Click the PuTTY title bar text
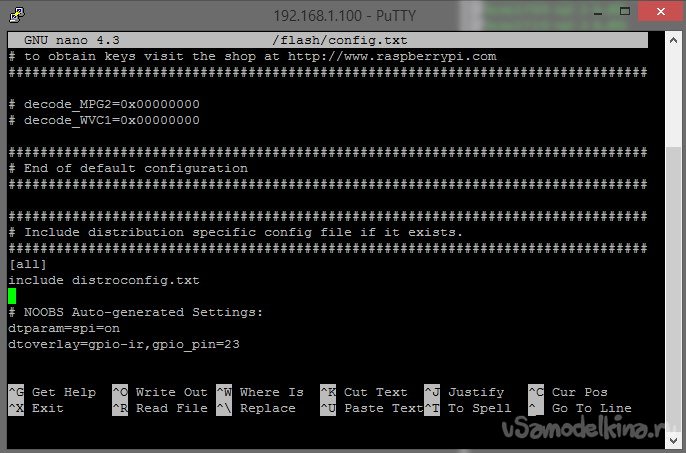686x453 pixels. (344, 16)
